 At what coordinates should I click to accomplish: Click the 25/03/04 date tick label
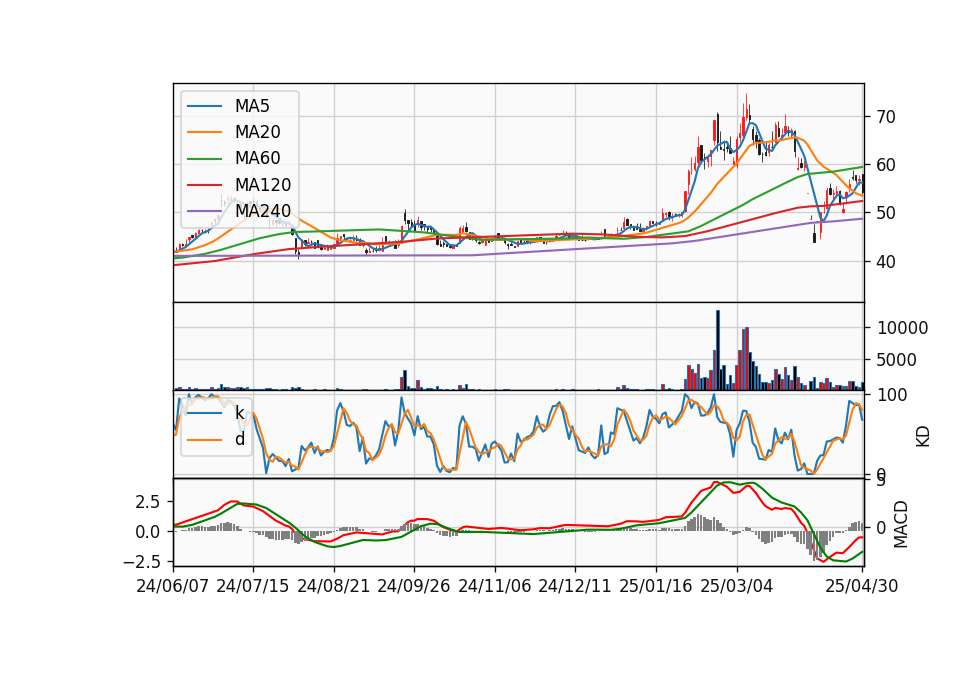(737, 587)
